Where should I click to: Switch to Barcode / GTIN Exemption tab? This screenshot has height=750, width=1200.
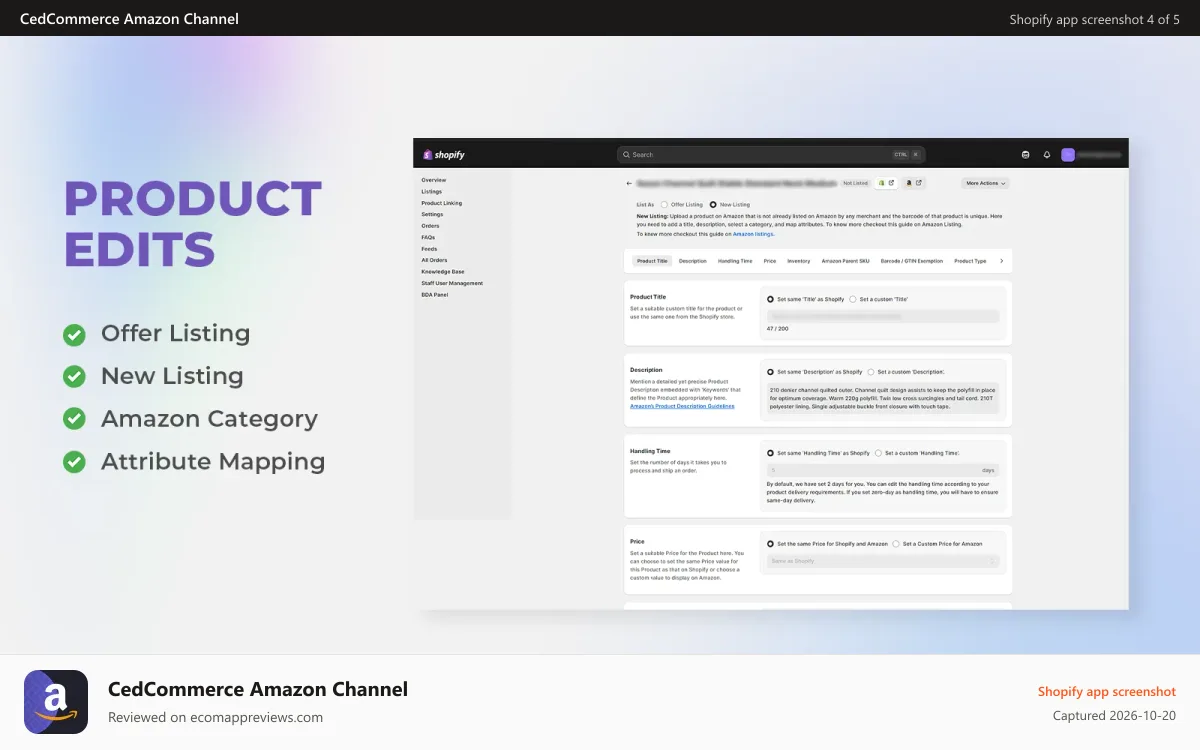[911, 261]
